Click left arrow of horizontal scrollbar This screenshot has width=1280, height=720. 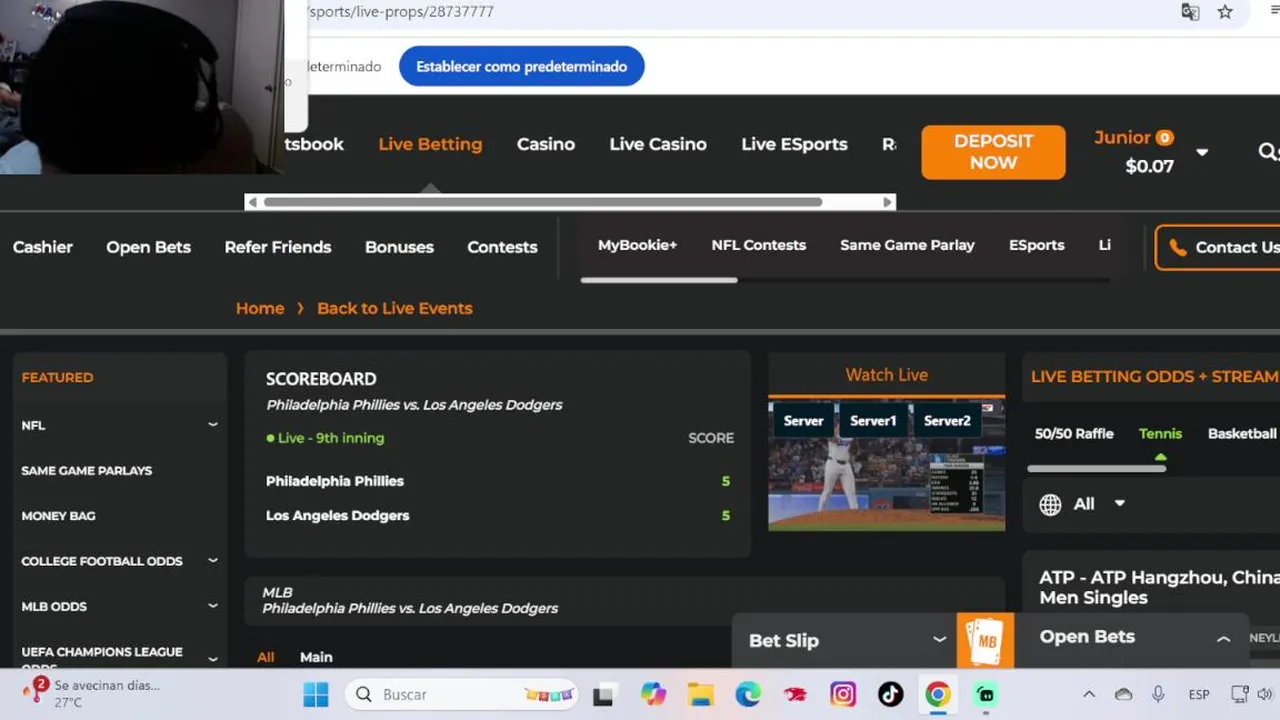pos(252,202)
